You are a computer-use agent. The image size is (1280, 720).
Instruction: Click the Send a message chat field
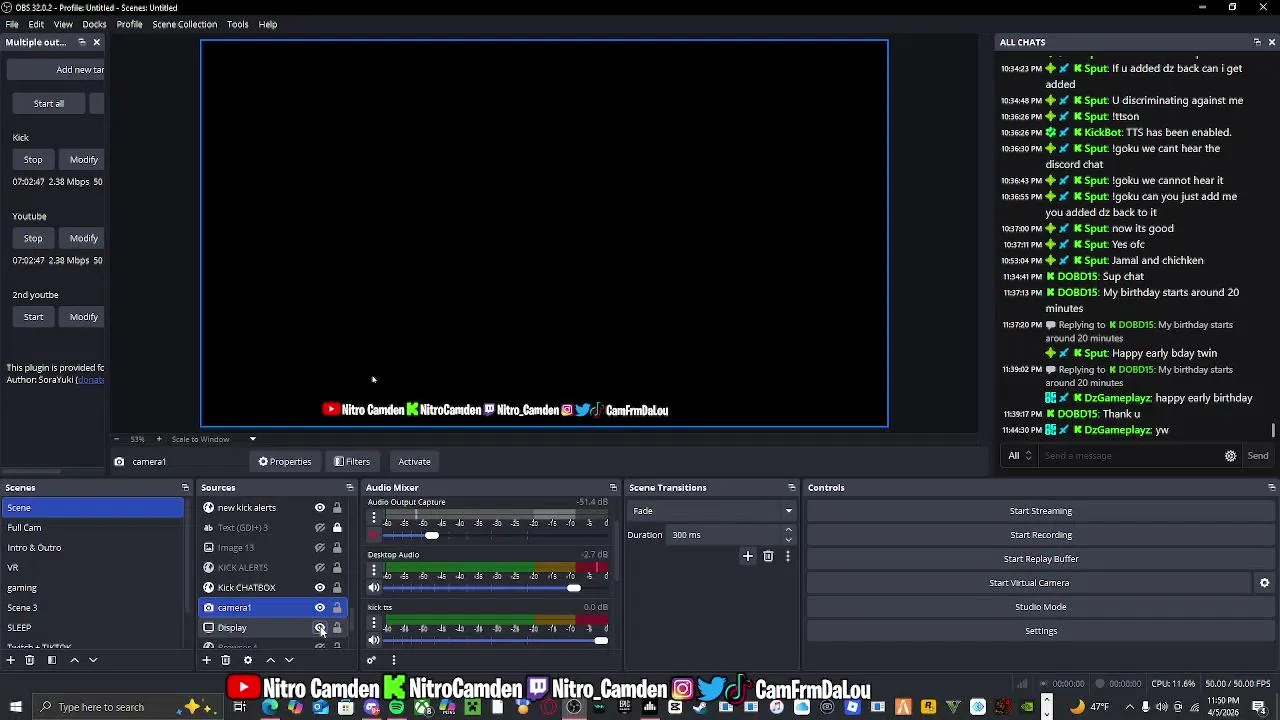(x=1130, y=456)
